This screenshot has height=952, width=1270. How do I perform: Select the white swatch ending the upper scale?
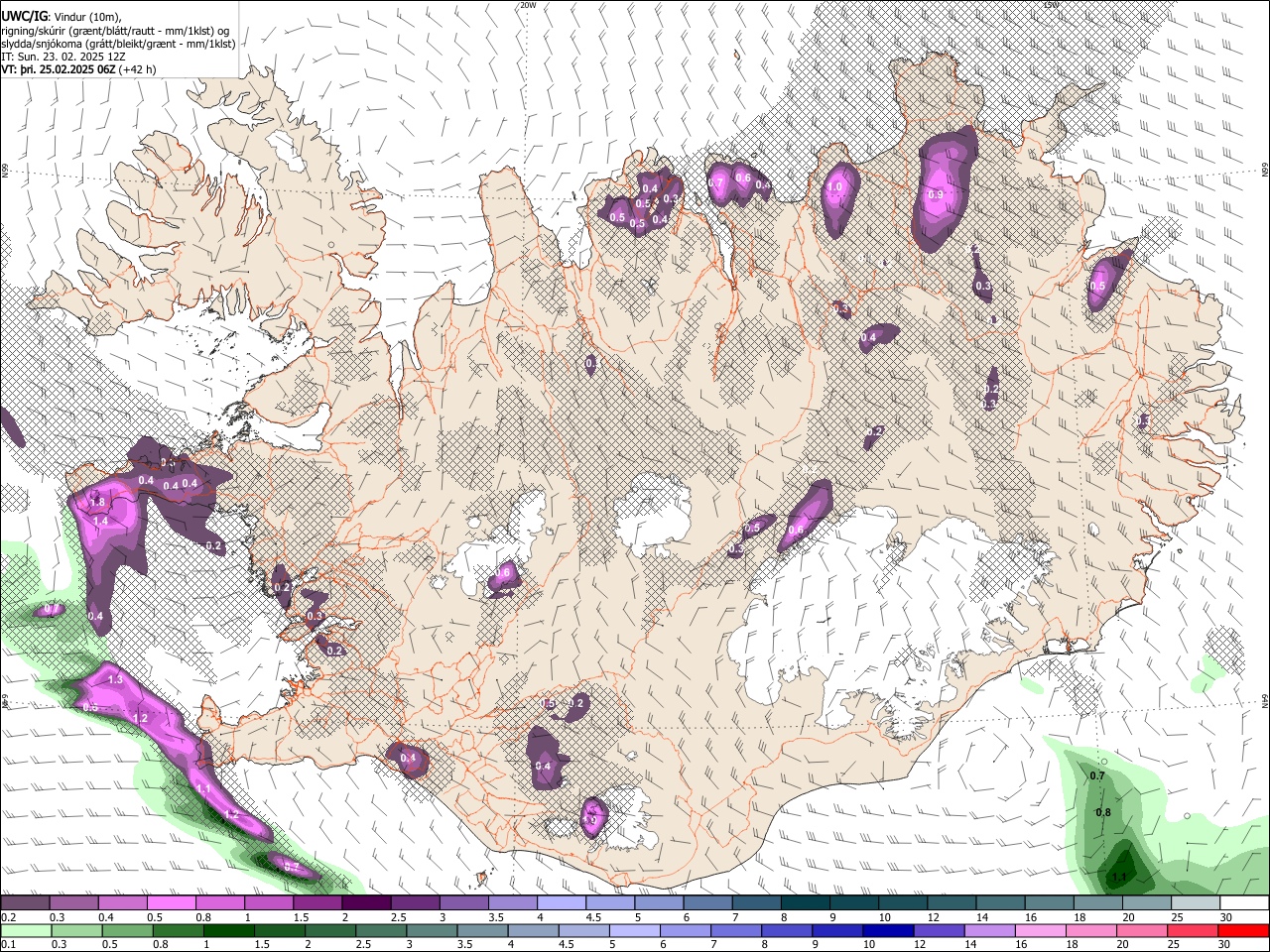[x=1244, y=903]
